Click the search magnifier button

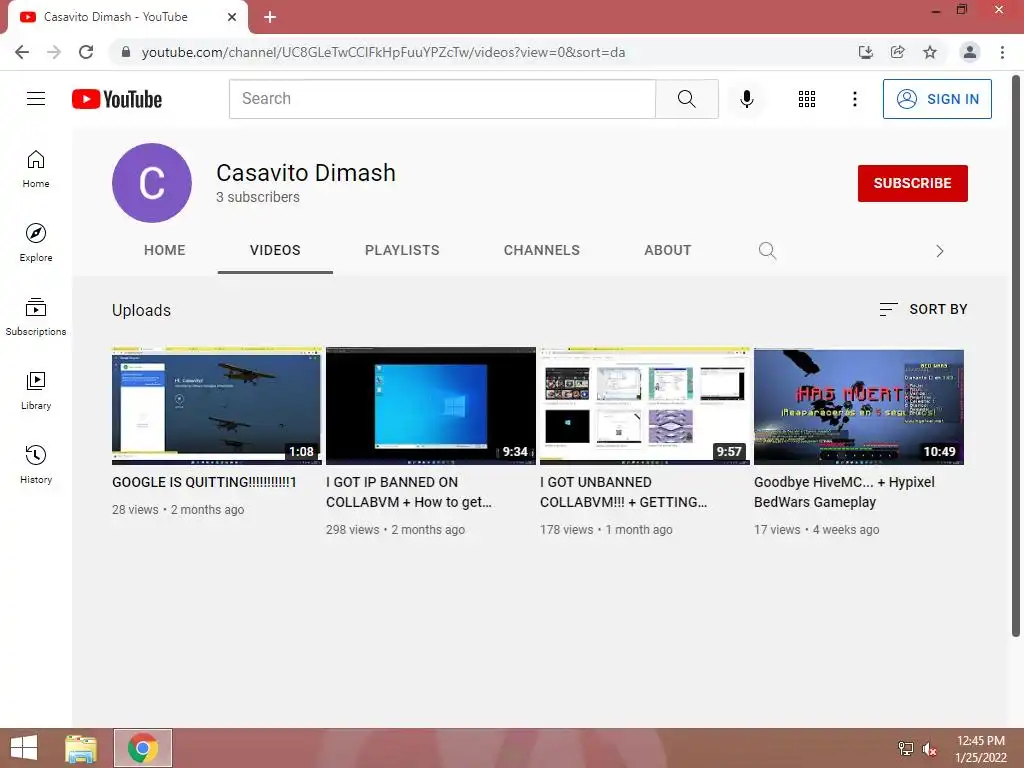click(x=686, y=99)
